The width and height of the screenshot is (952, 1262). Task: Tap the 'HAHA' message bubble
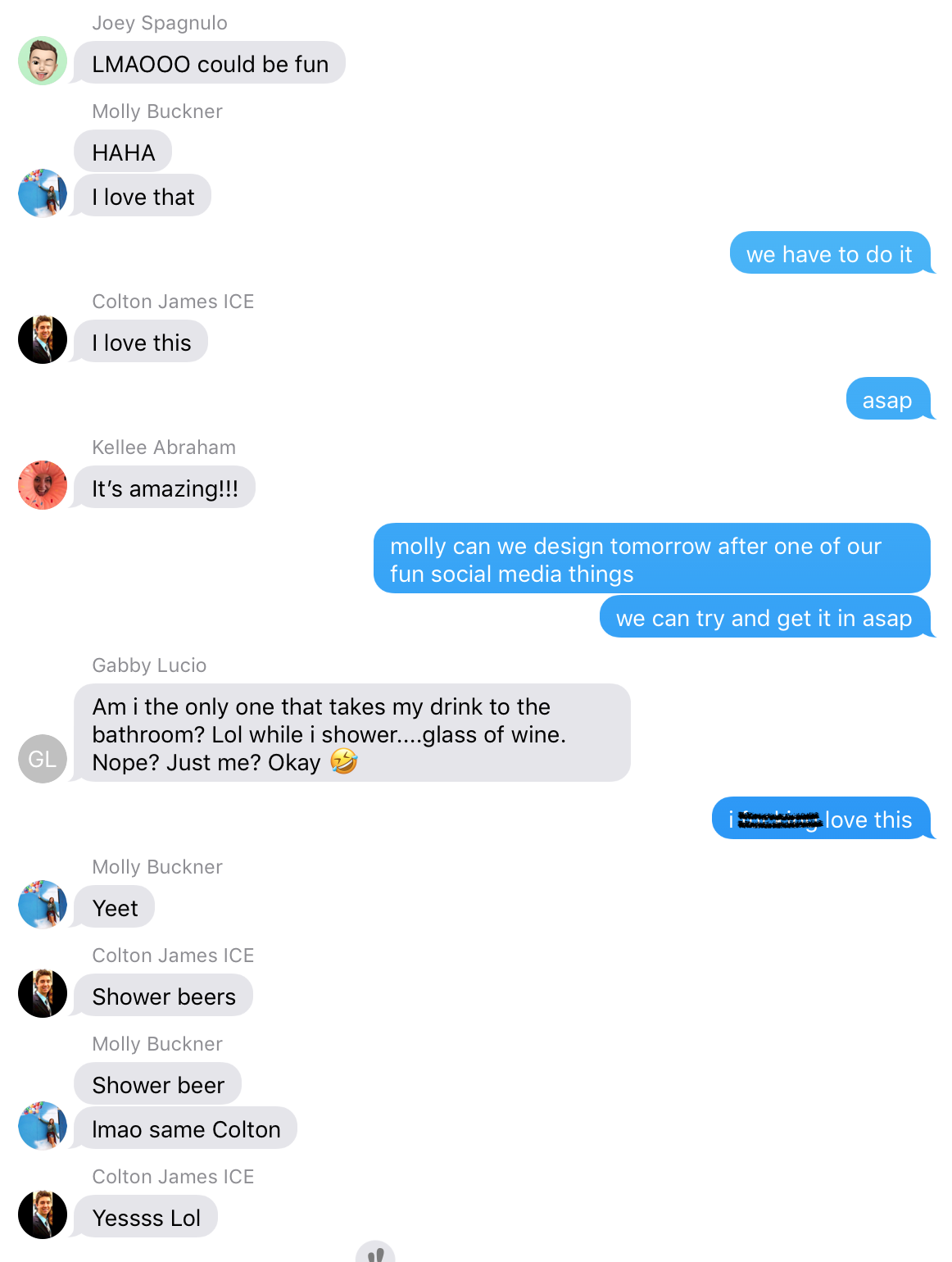(x=123, y=152)
